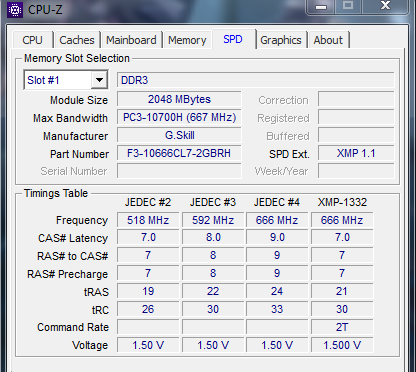Click the Memory Slot Selection group label
The height and width of the screenshot is (372, 416).
tap(77, 58)
